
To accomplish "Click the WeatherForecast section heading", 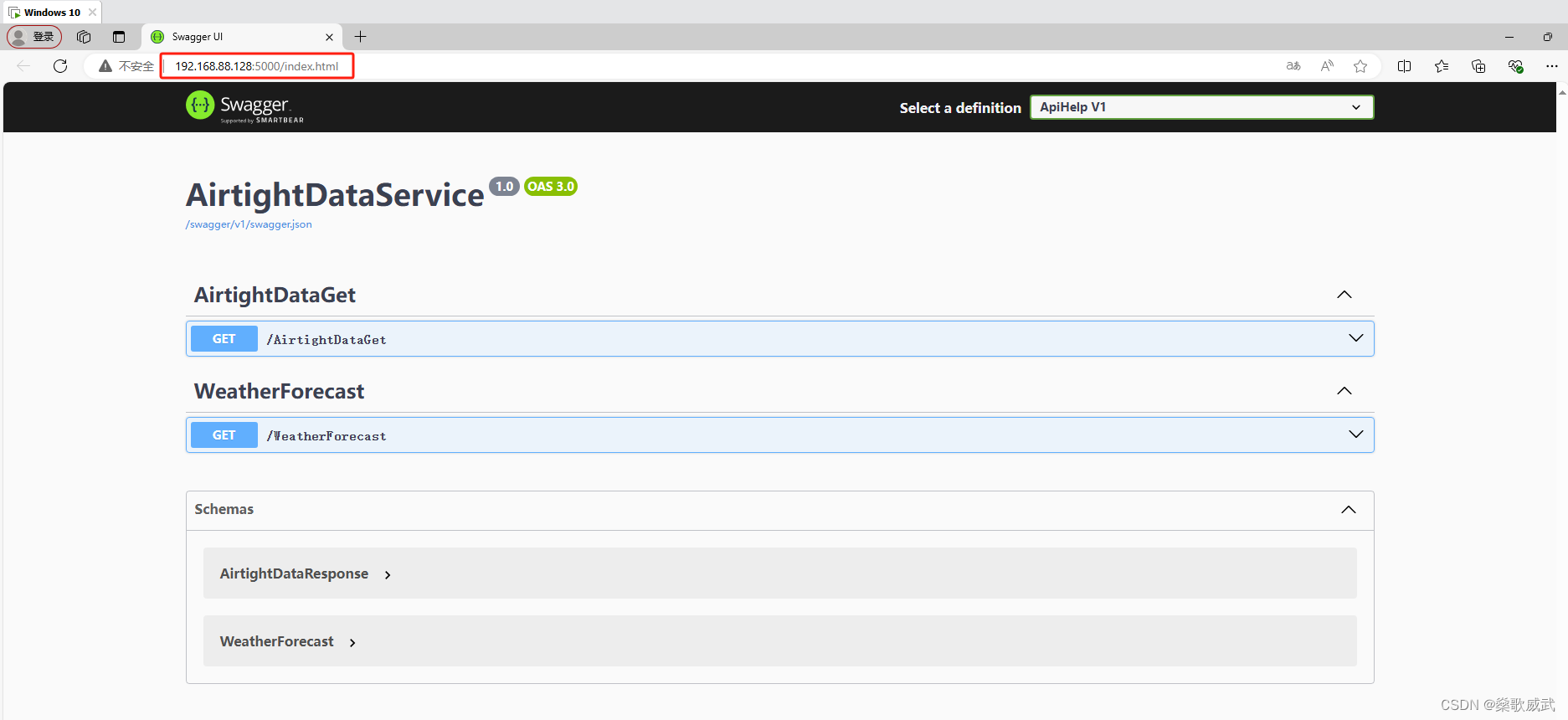I will (279, 391).
